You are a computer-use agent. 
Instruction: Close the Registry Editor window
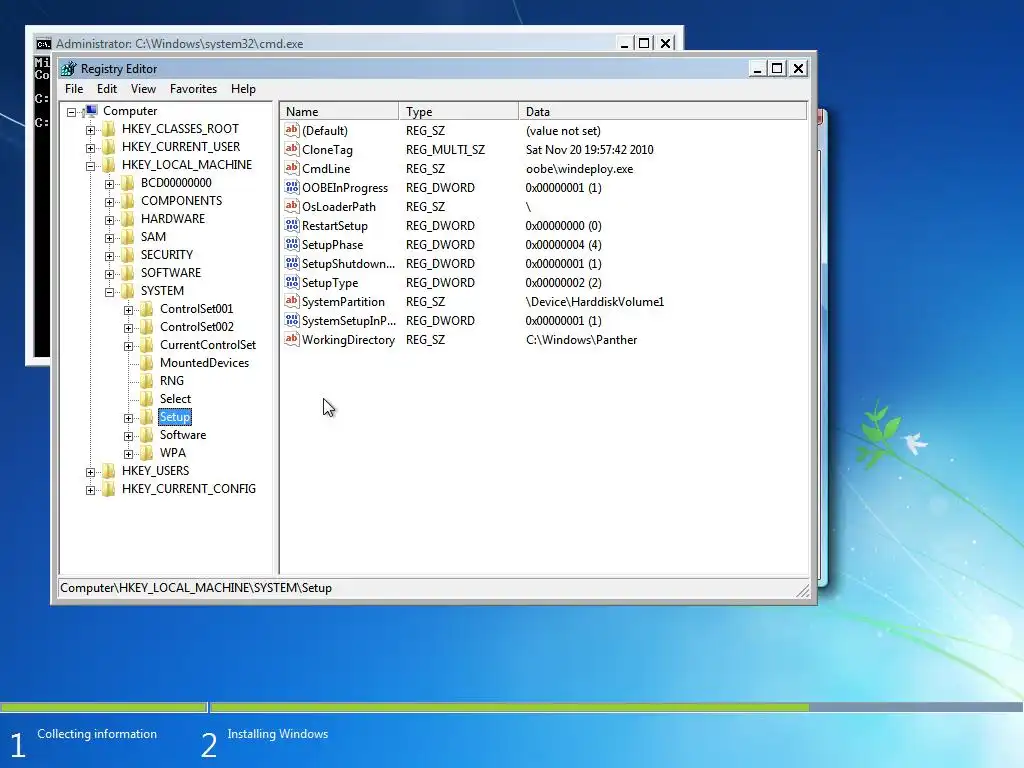[x=798, y=69]
